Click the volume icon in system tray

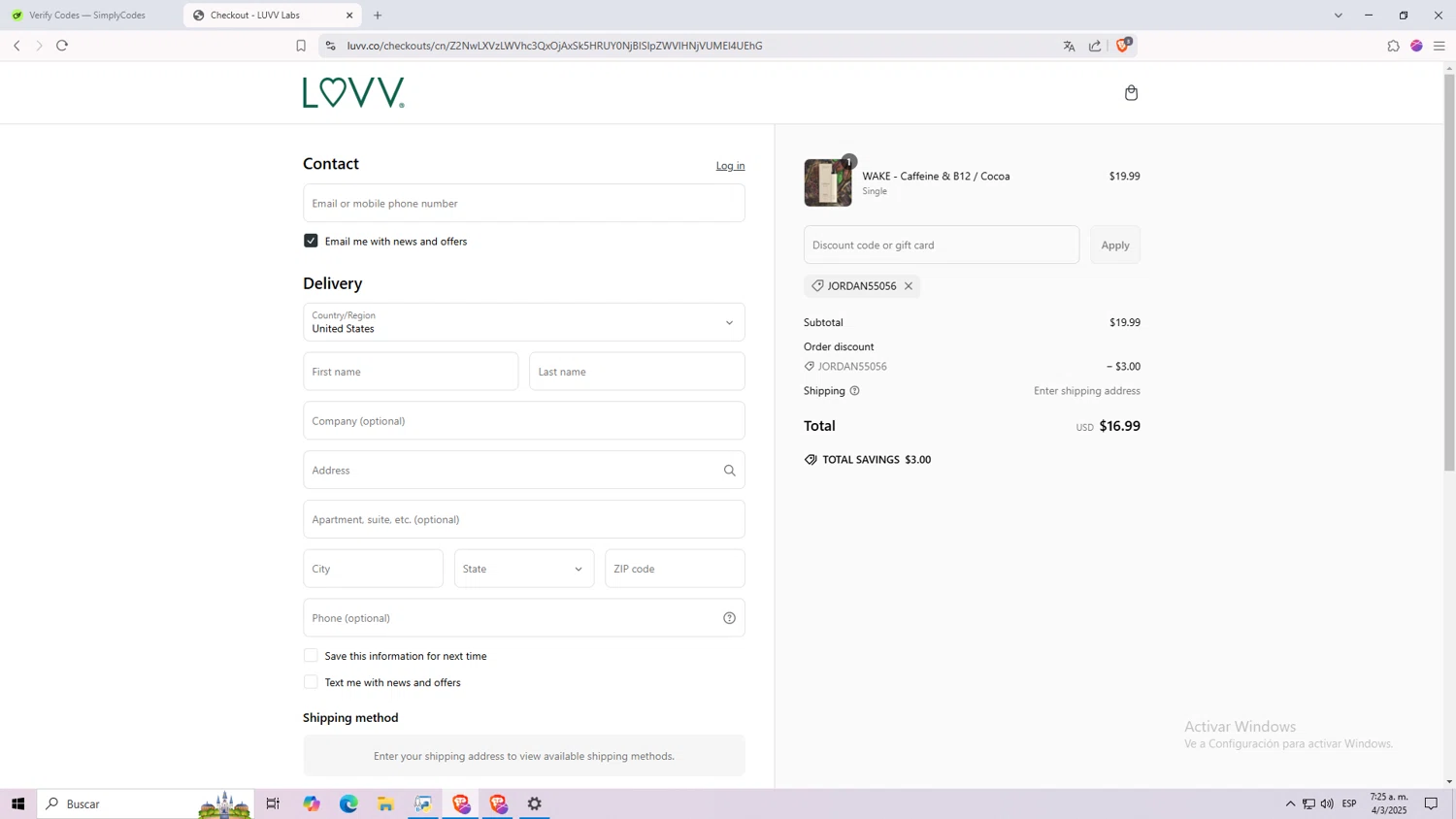[x=1327, y=803]
